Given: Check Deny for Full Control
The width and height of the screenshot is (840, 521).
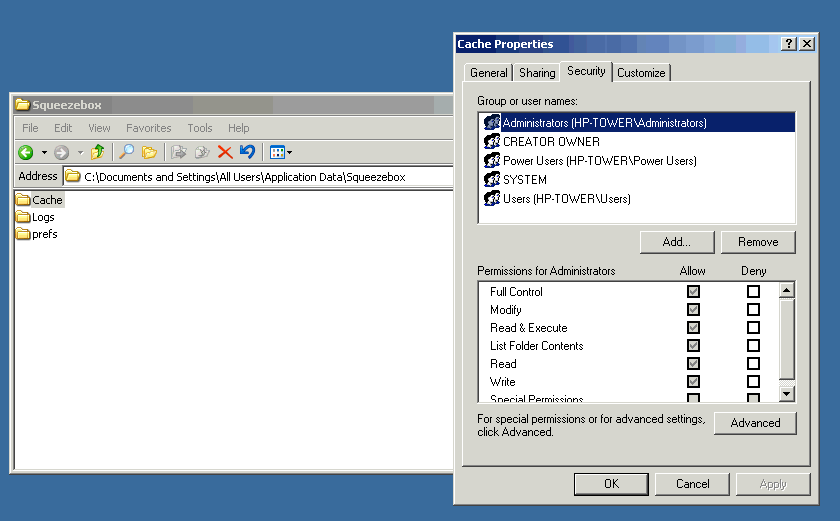Looking at the screenshot, I should point(753,292).
